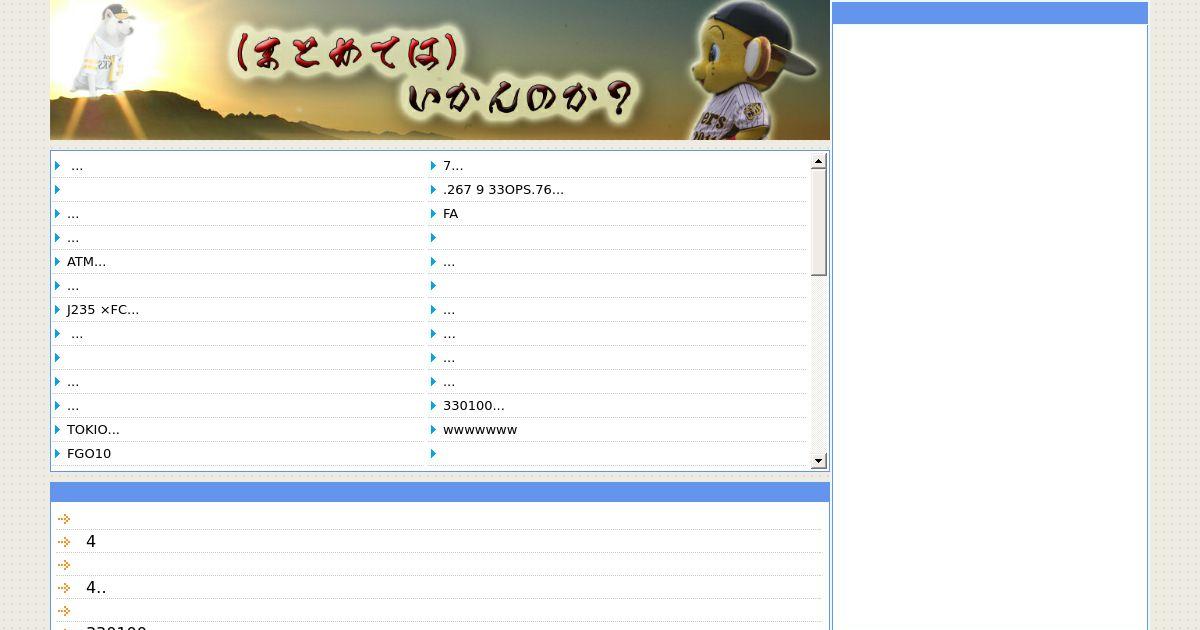This screenshot has width=1200, height=630.
Task: Click the arrow icon beside TOKIO...
Action: 58,430
